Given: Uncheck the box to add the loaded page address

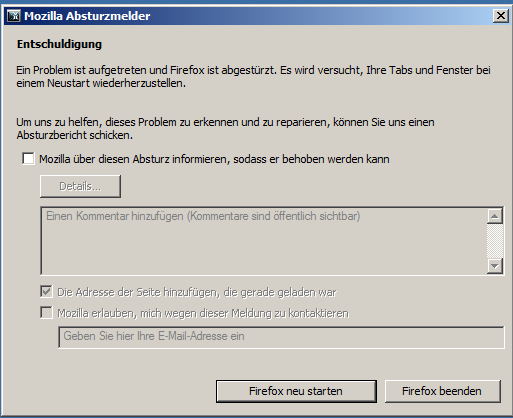Looking at the screenshot, I should tap(46, 292).
